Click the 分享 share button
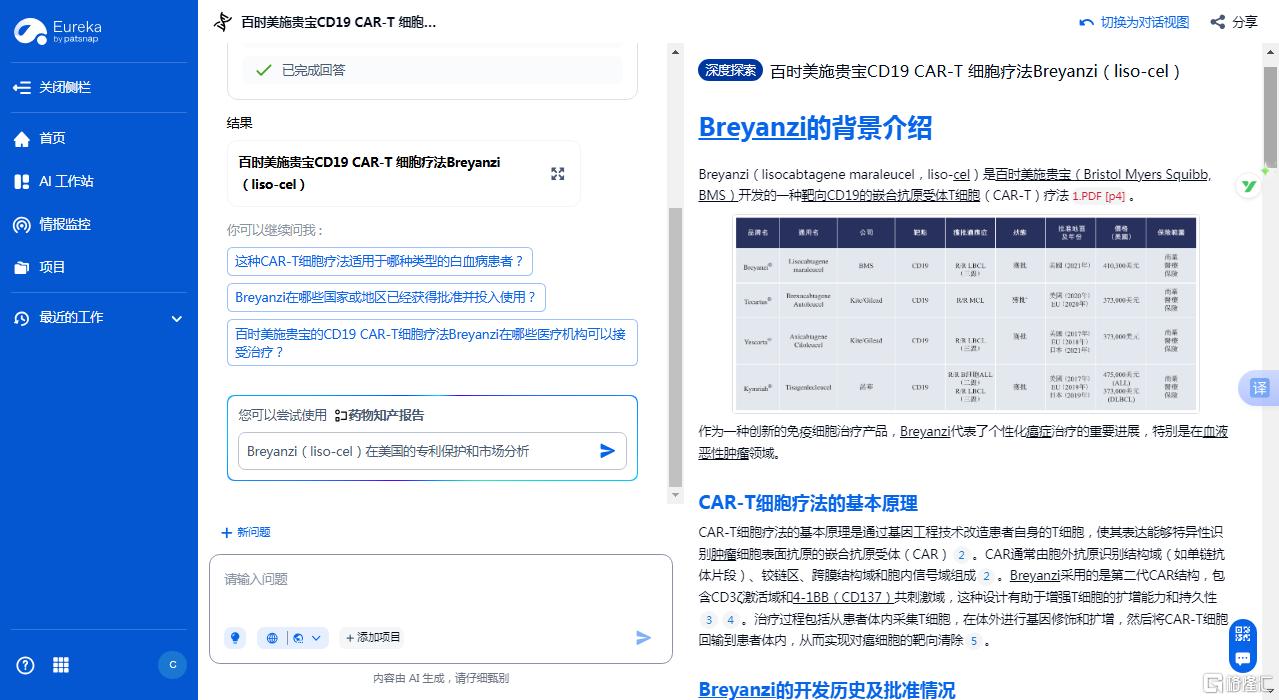Screen dimensions: 1279x700 (1233, 22)
